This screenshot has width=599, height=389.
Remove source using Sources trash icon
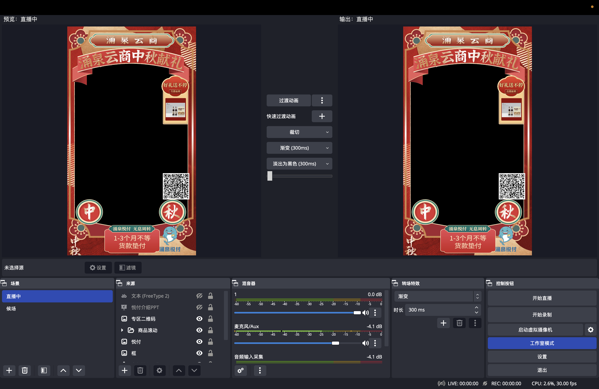pos(140,370)
